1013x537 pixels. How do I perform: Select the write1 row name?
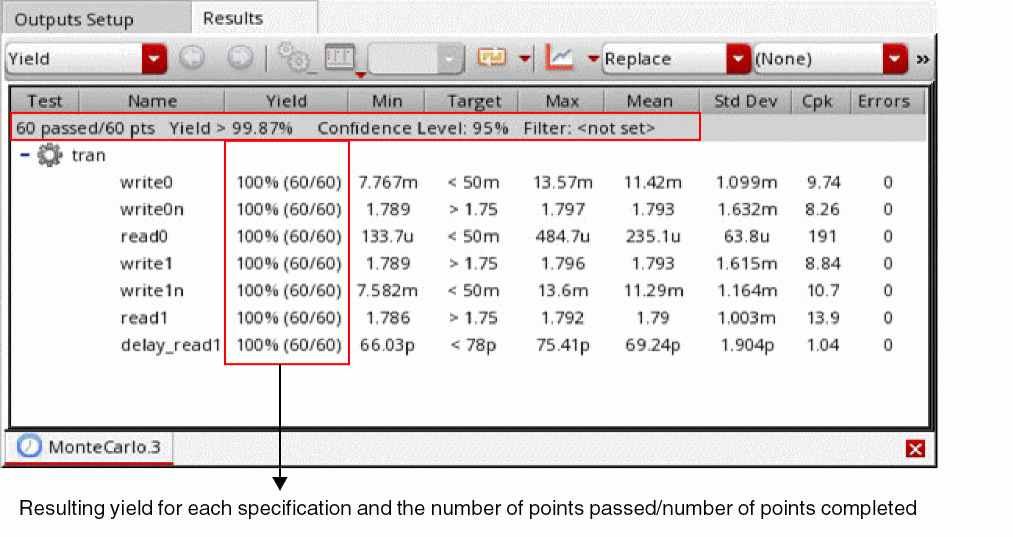point(146,264)
